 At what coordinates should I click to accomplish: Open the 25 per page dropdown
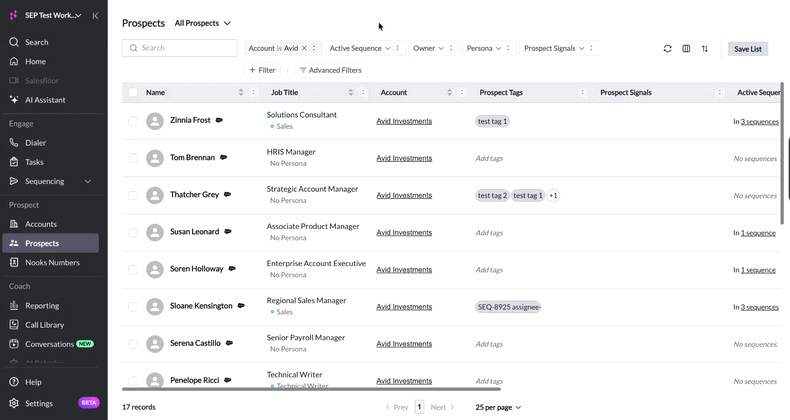[498, 407]
